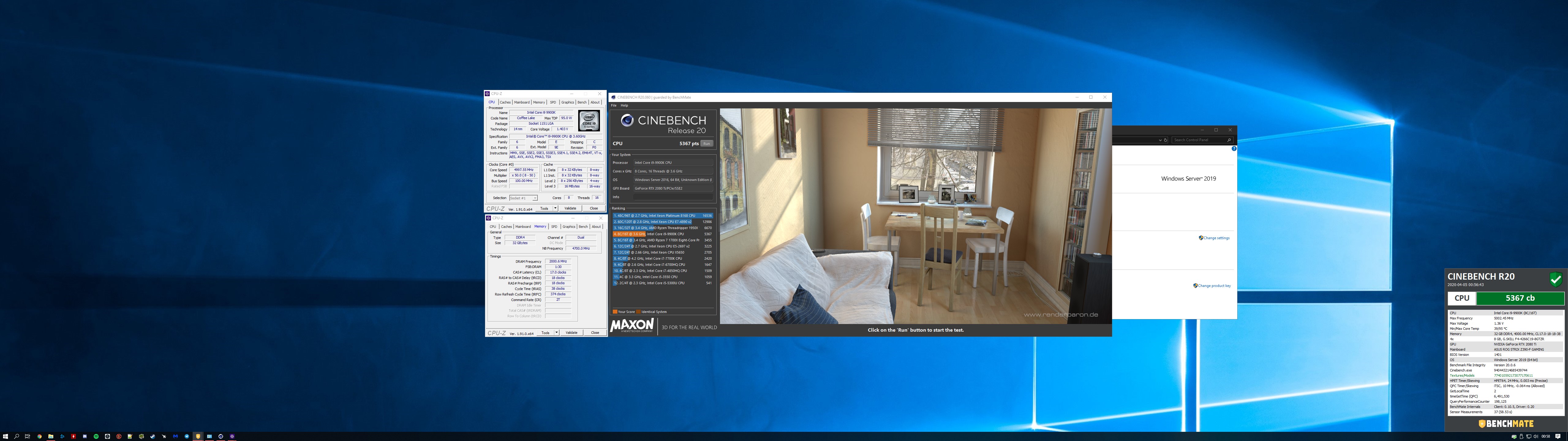1568x441 pixels.
Task: Open the SPD tab in lower CPU-Z window
Action: [x=555, y=227]
